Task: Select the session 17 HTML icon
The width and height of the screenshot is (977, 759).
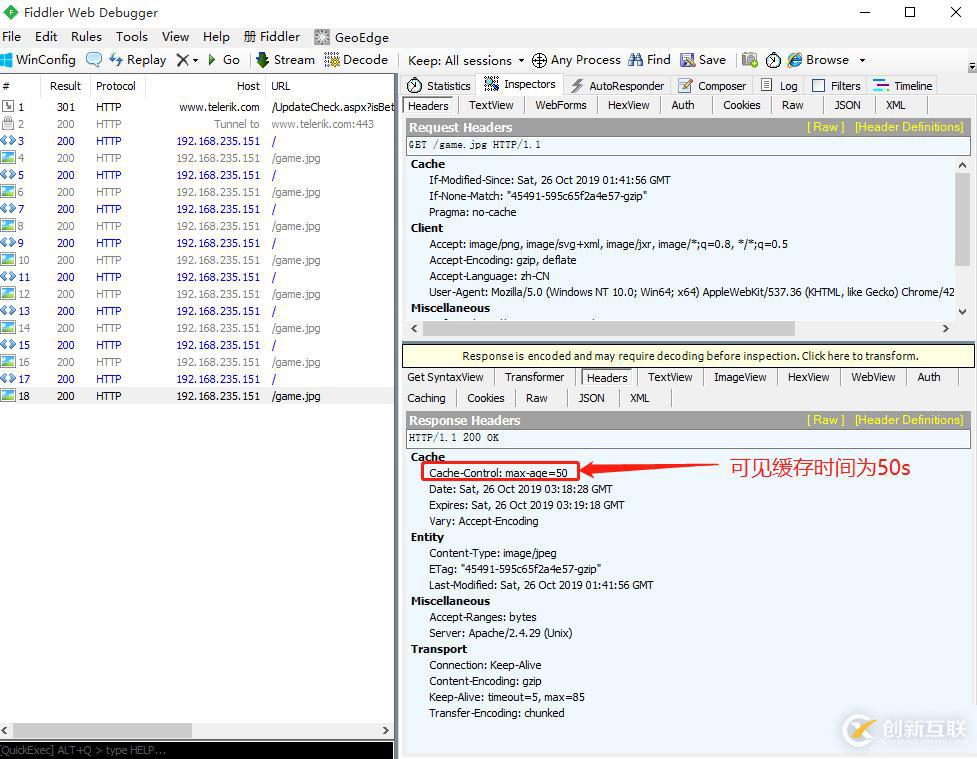Action: click(x=7, y=378)
